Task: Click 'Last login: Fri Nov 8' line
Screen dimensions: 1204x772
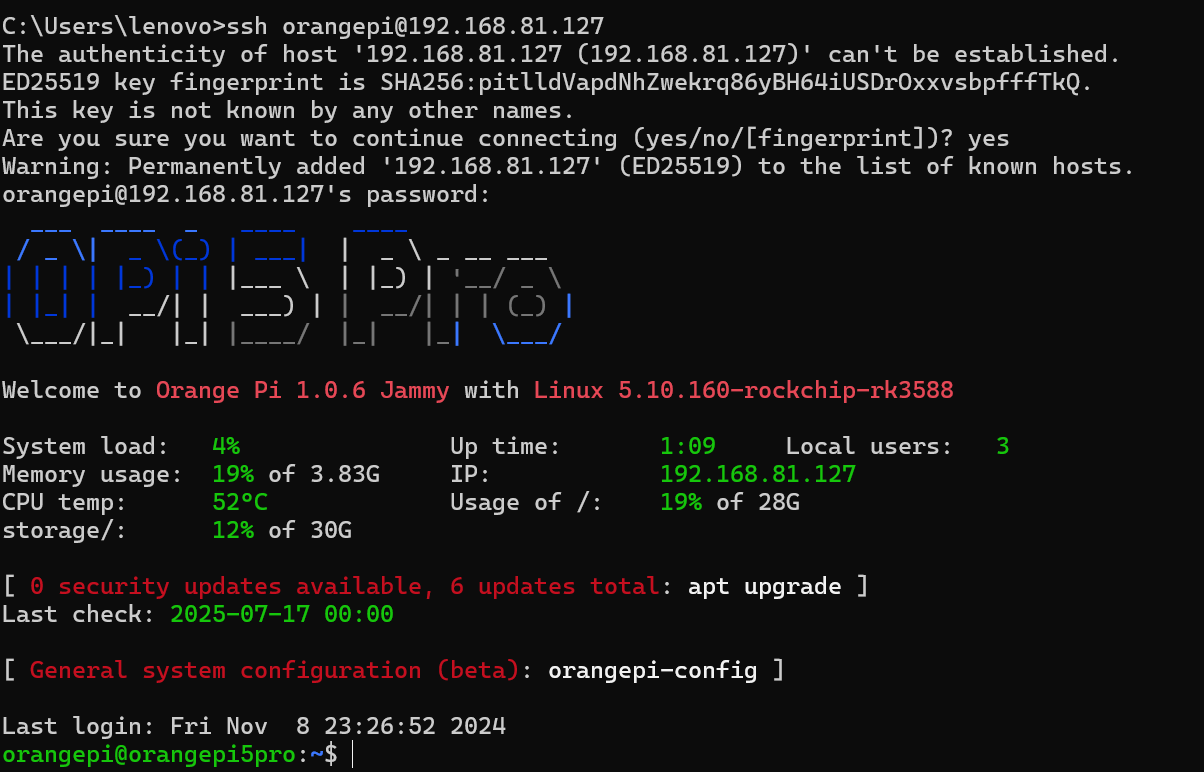Action: click(x=254, y=725)
